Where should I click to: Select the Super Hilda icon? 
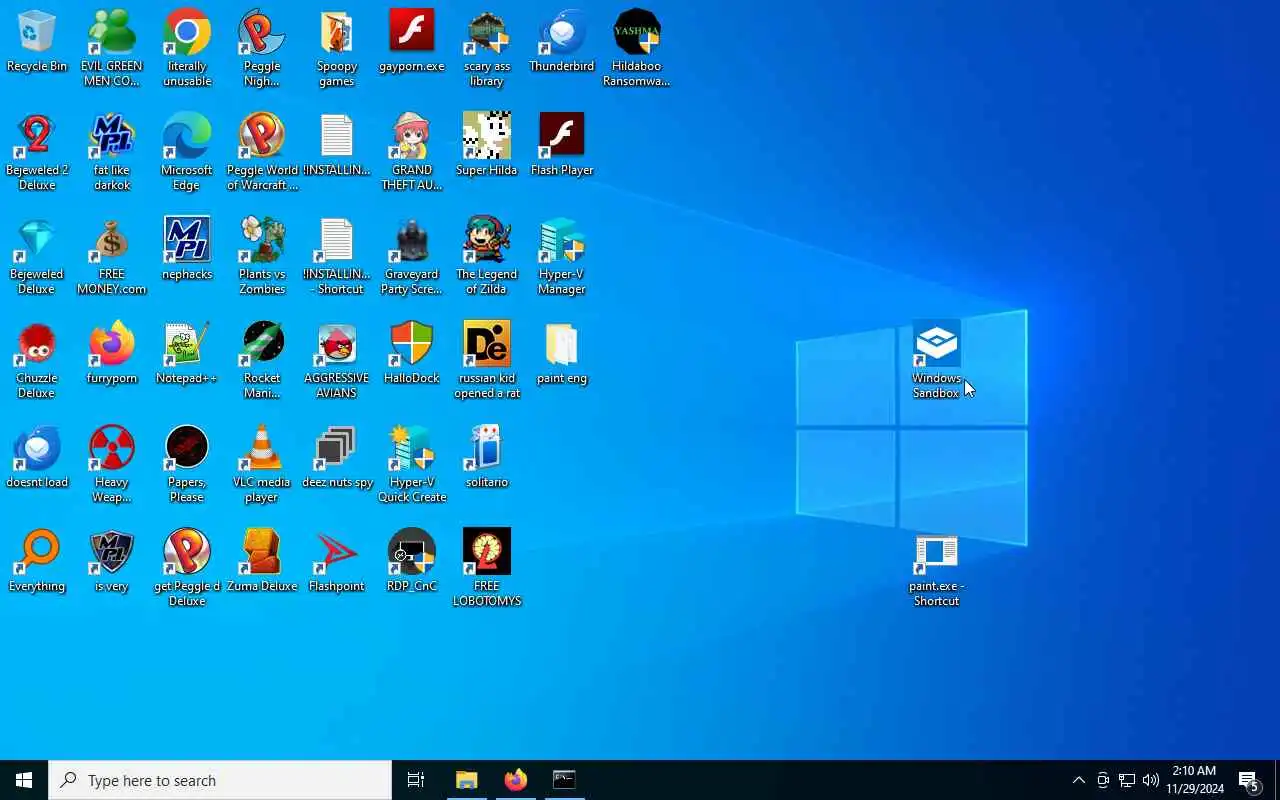point(487,146)
